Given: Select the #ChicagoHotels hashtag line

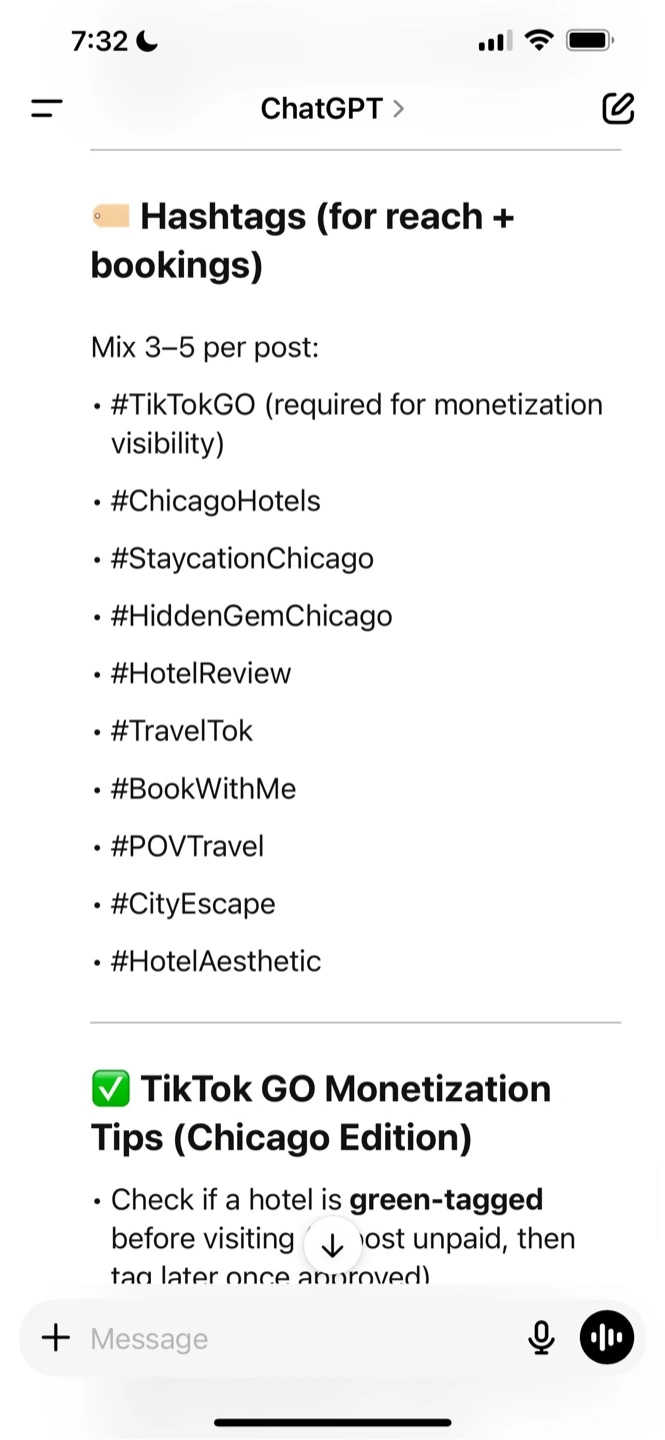Looking at the screenshot, I should pos(215,500).
